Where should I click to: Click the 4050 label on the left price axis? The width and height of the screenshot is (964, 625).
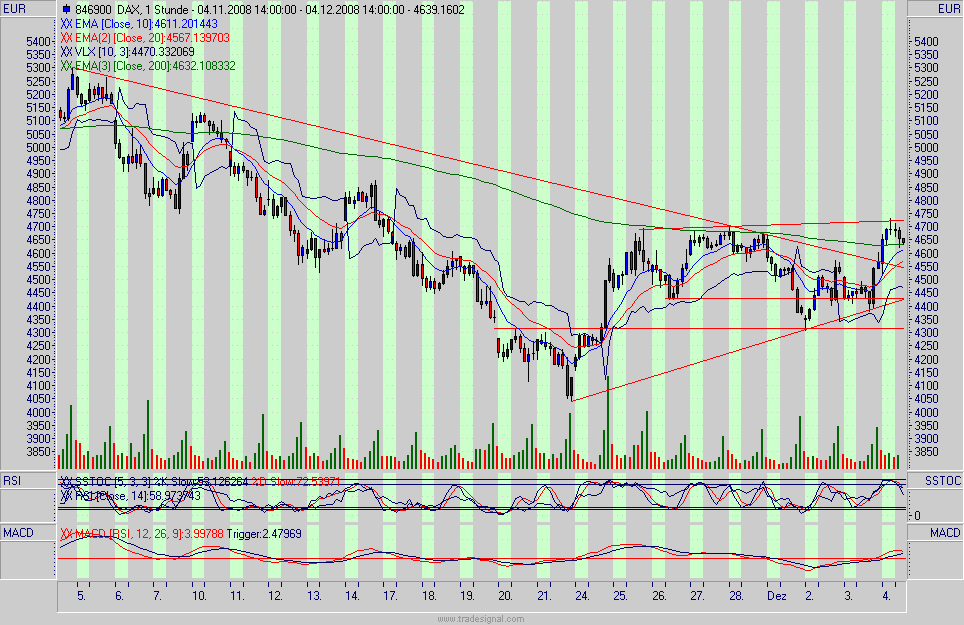coord(39,399)
